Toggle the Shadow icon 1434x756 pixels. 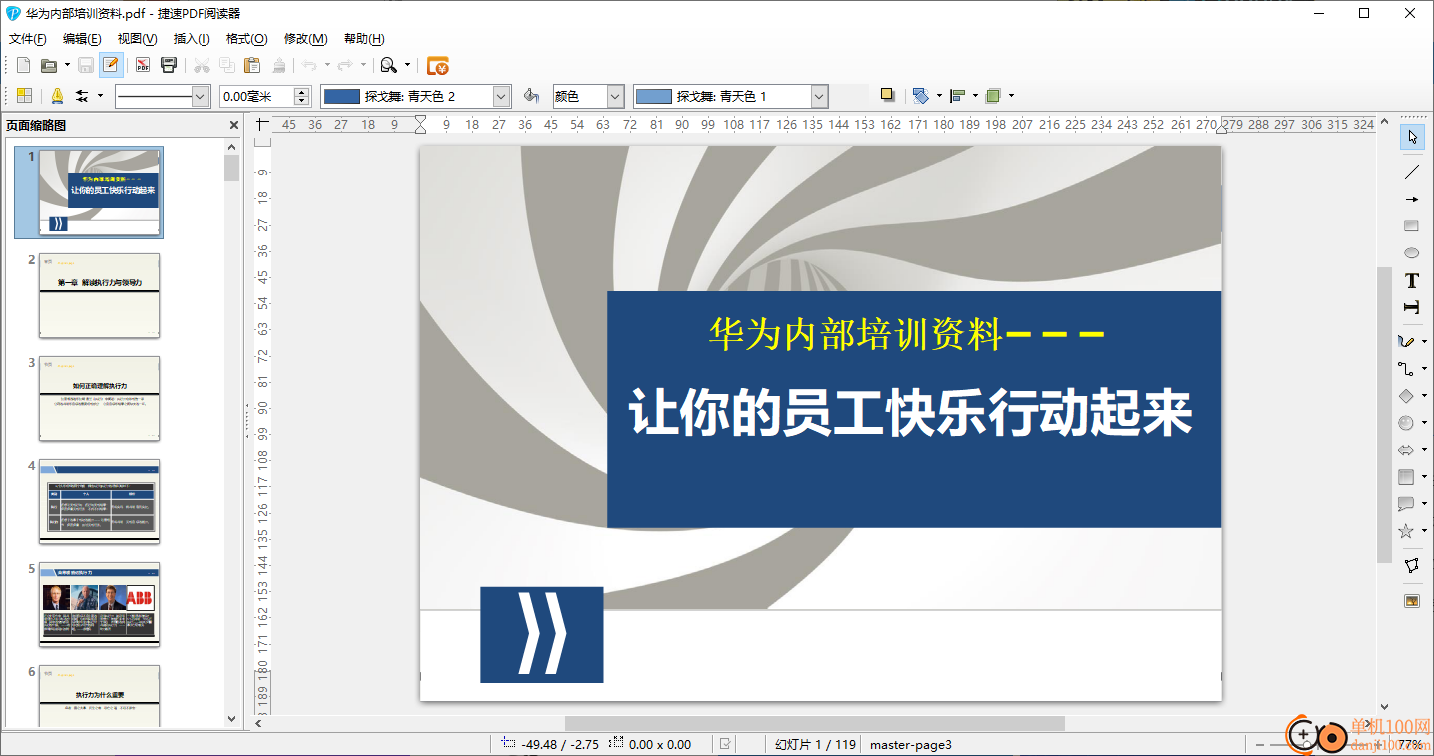[x=887, y=95]
